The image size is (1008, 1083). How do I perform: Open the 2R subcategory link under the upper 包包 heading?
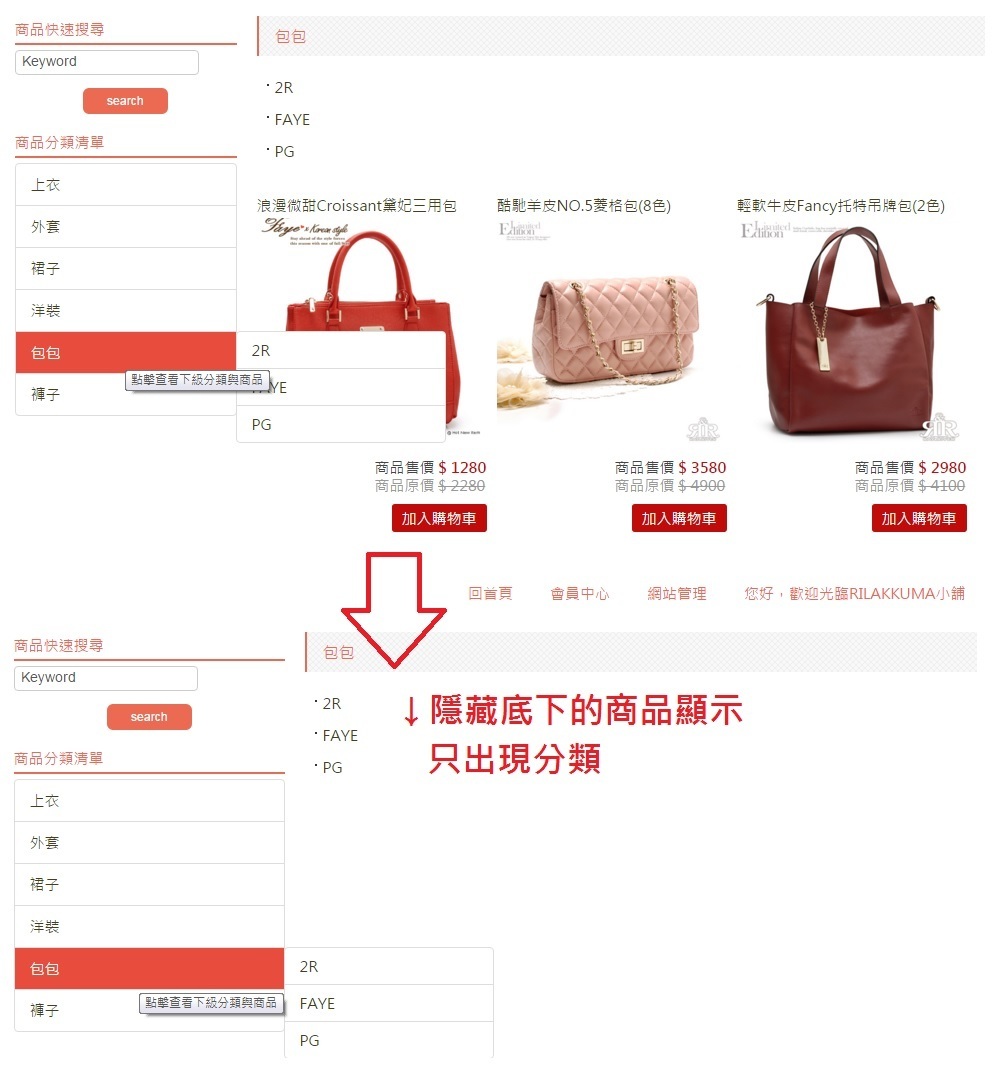(283, 88)
